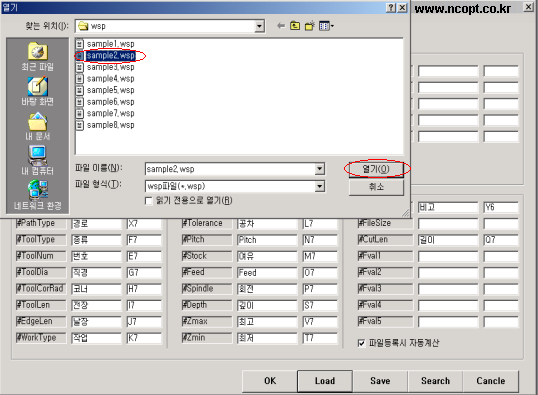The height and width of the screenshot is (395, 538).
Task: Expand the file type wsp dropdown arrow
Action: (x=319, y=186)
